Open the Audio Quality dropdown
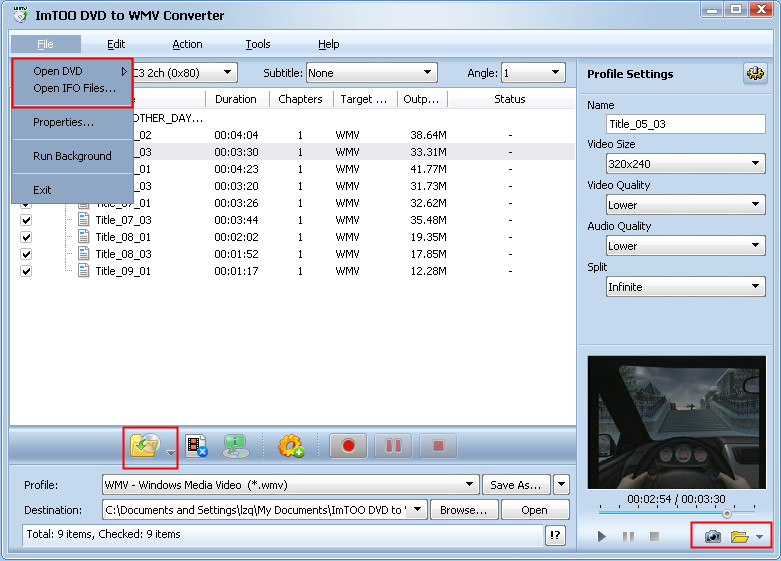Screen dimensions: 781x561 click(685, 246)
